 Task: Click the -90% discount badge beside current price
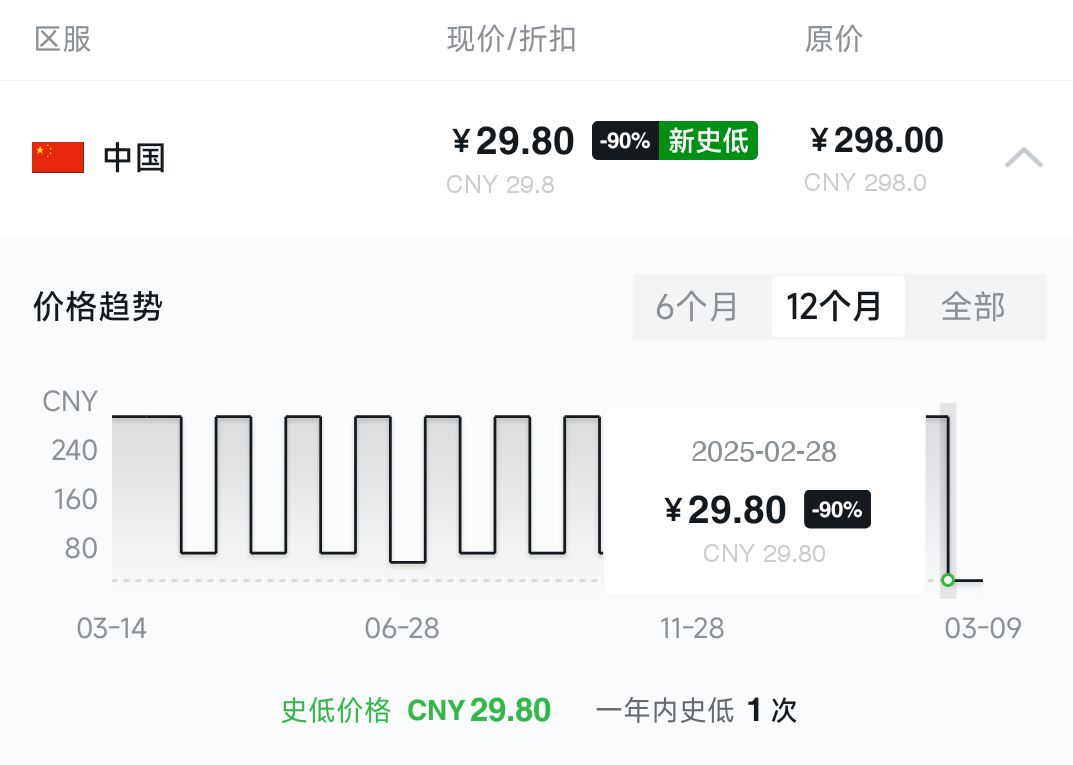[x=625, y=141]
